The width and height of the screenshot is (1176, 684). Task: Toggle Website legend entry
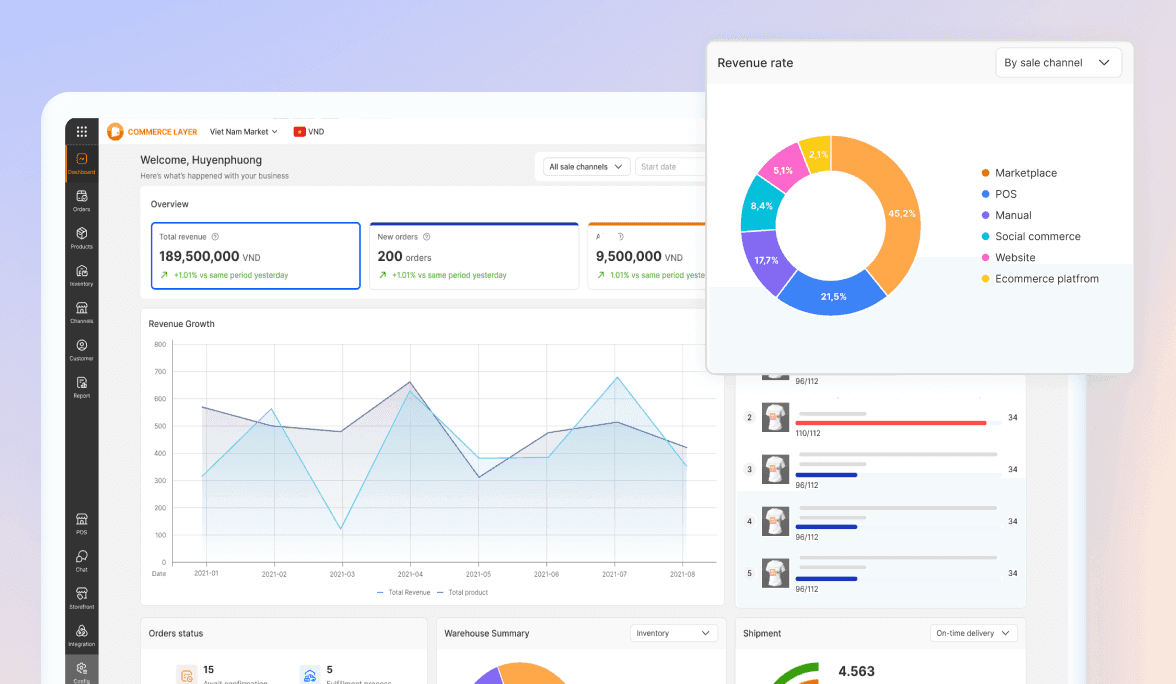coord(1008,257)
